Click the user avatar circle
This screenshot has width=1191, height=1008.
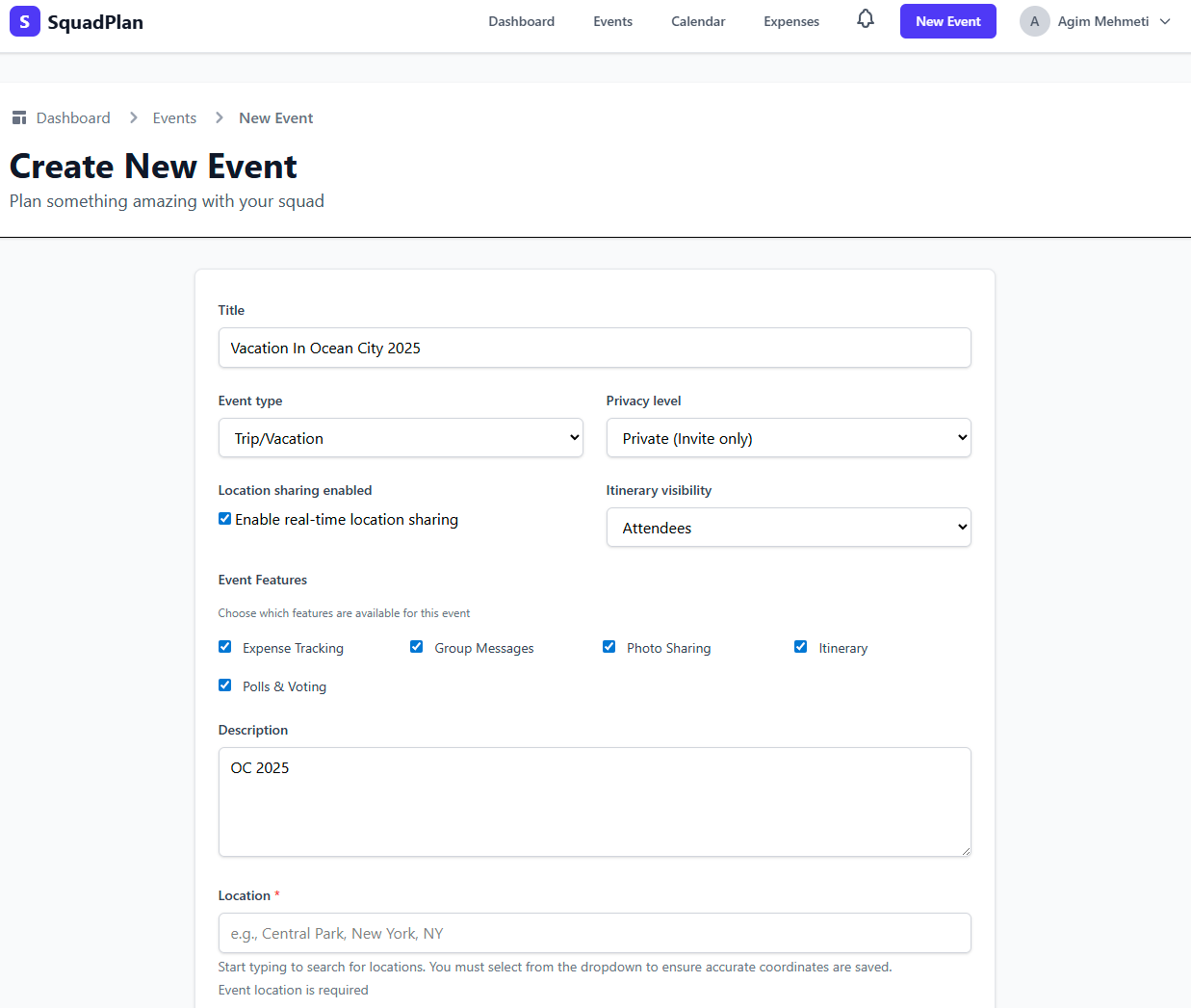1034,20
